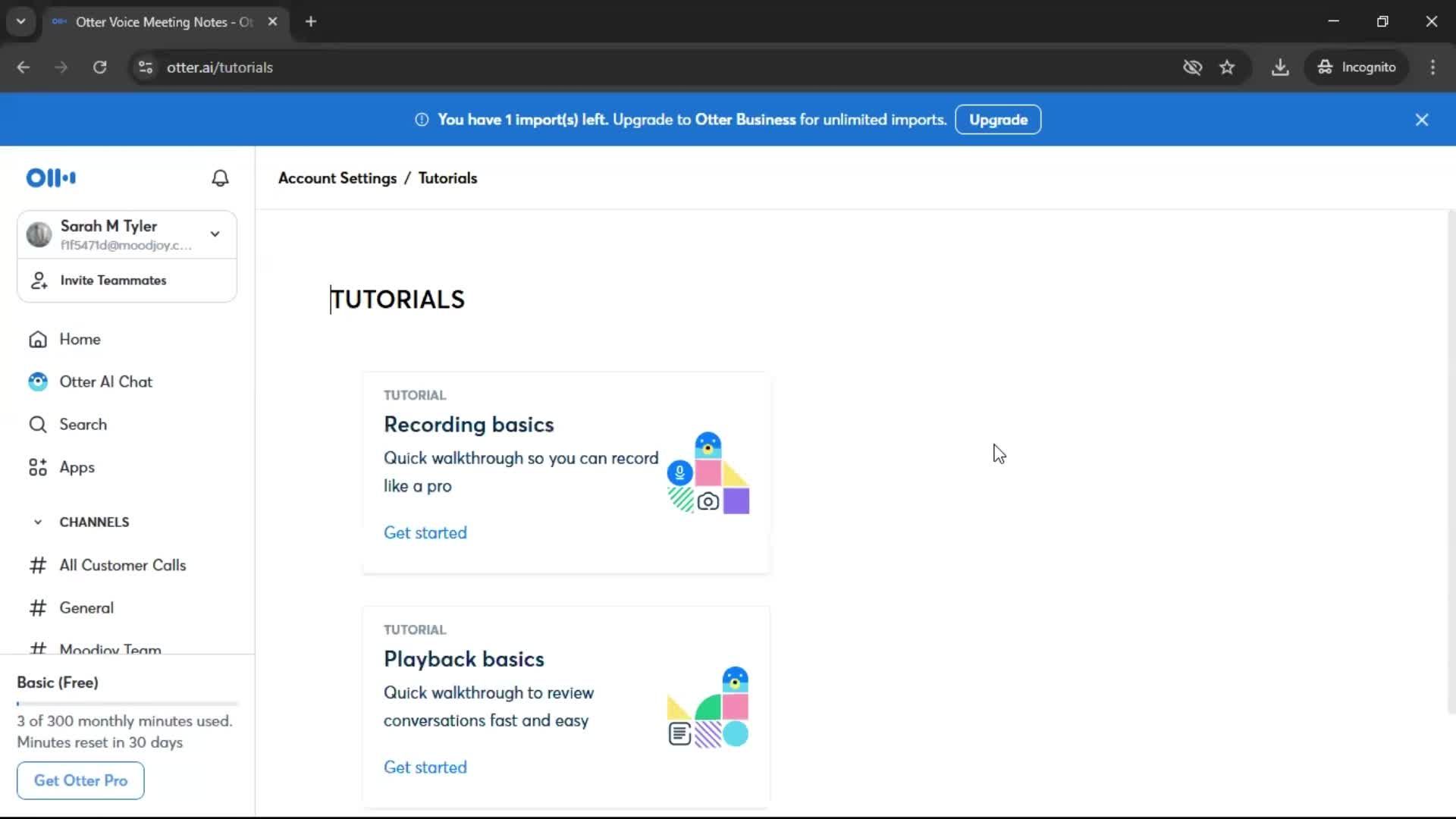Screen dimensions: 1456x819
Task: Open the Apps page
Action: [77, 467]
